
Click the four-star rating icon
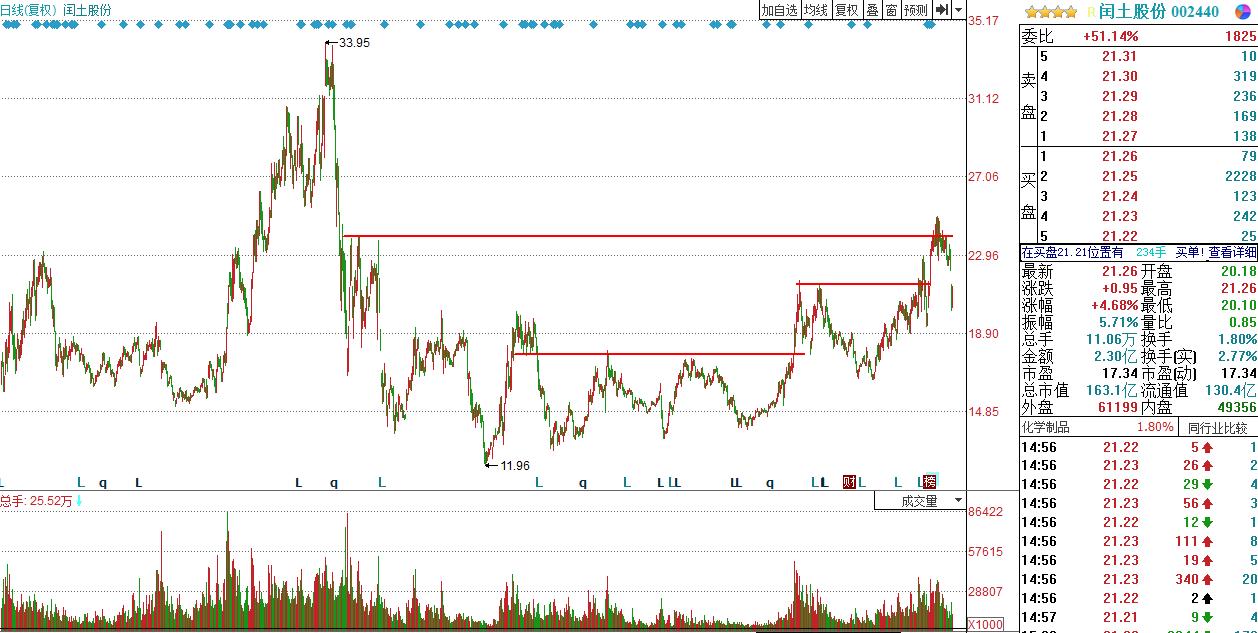click(1051, 11)
